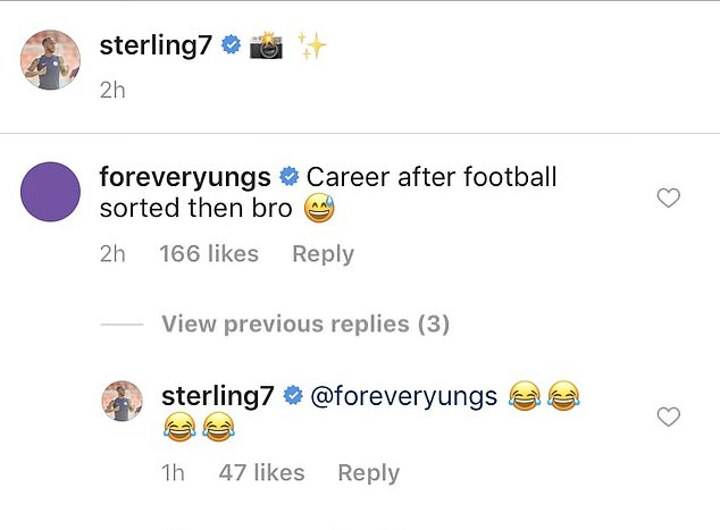This screenshot has width=720, height=530.
Task: Open sterling7 profile picture at the top
Action: [x=50, y=59]
